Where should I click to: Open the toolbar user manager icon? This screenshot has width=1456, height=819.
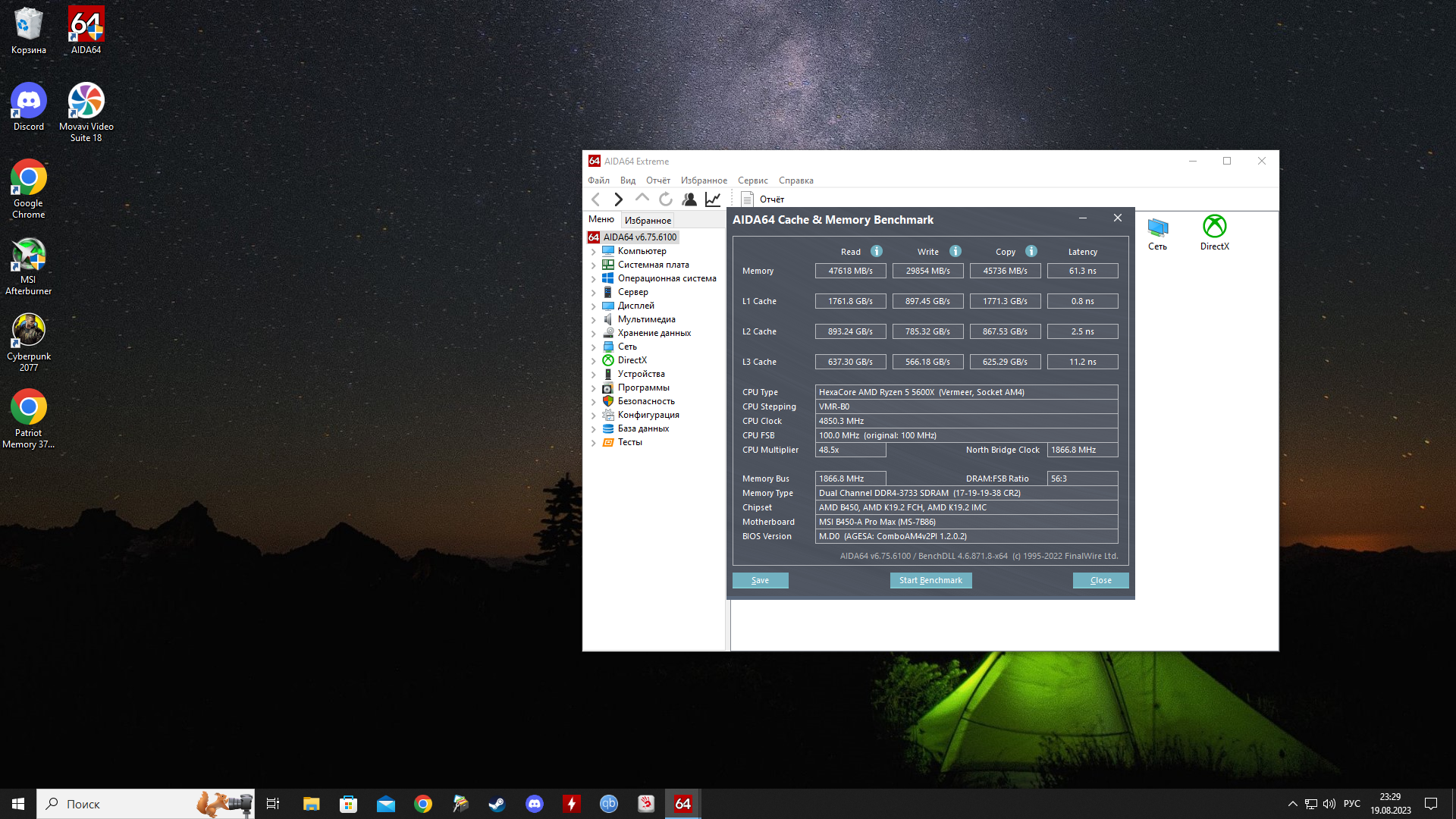pyautogui.click(x=689, y=199)
